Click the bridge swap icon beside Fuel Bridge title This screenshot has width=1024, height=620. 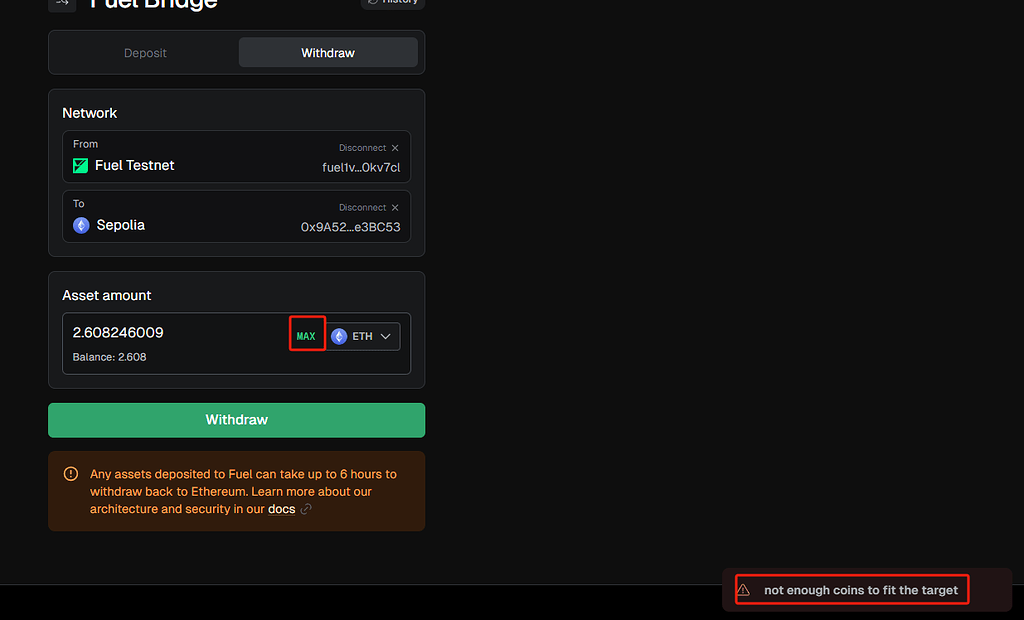[62, 4]
